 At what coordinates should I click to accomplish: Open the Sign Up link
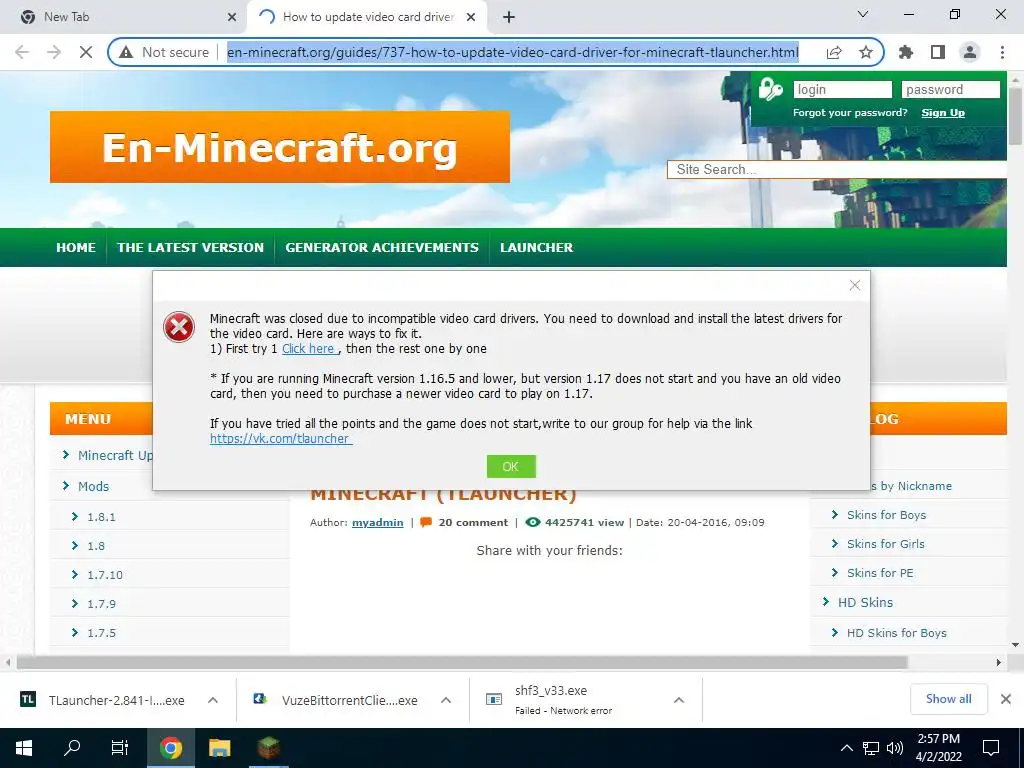(942, 112)
